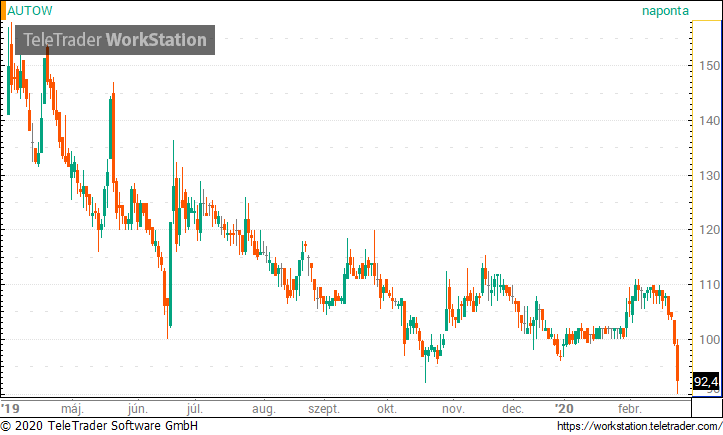This screenshot has height=435, width=723.
Task: Click the 2020 TeleTrader Software GmbH copyright text
Action: coord(99,426)
